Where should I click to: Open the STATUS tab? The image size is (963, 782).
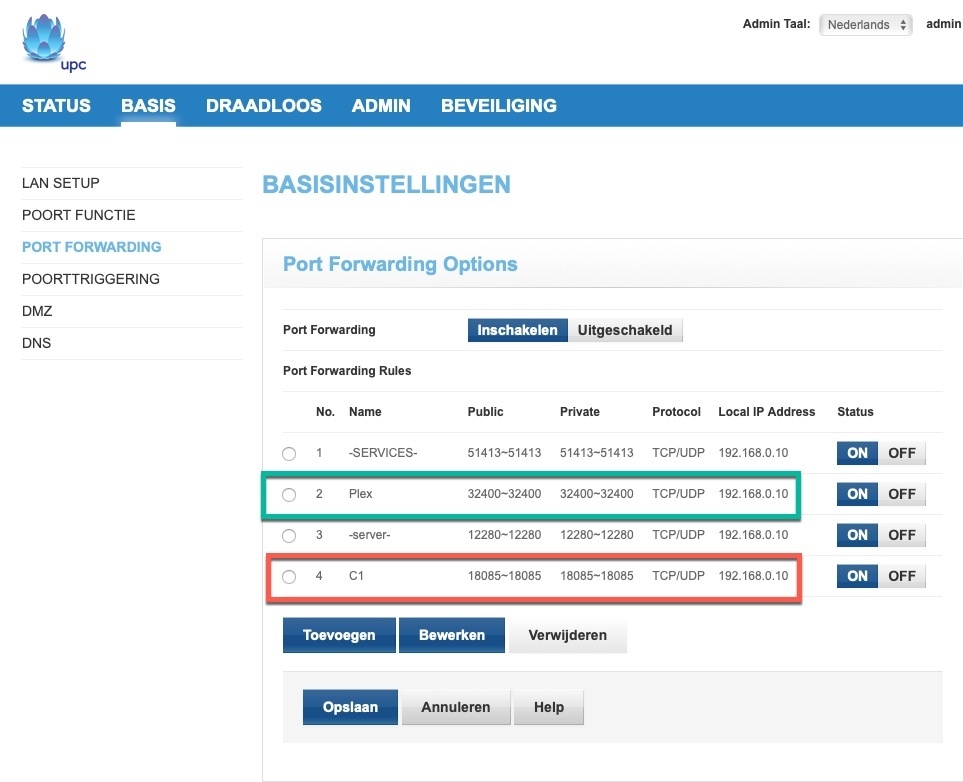[x=56, y=106]
